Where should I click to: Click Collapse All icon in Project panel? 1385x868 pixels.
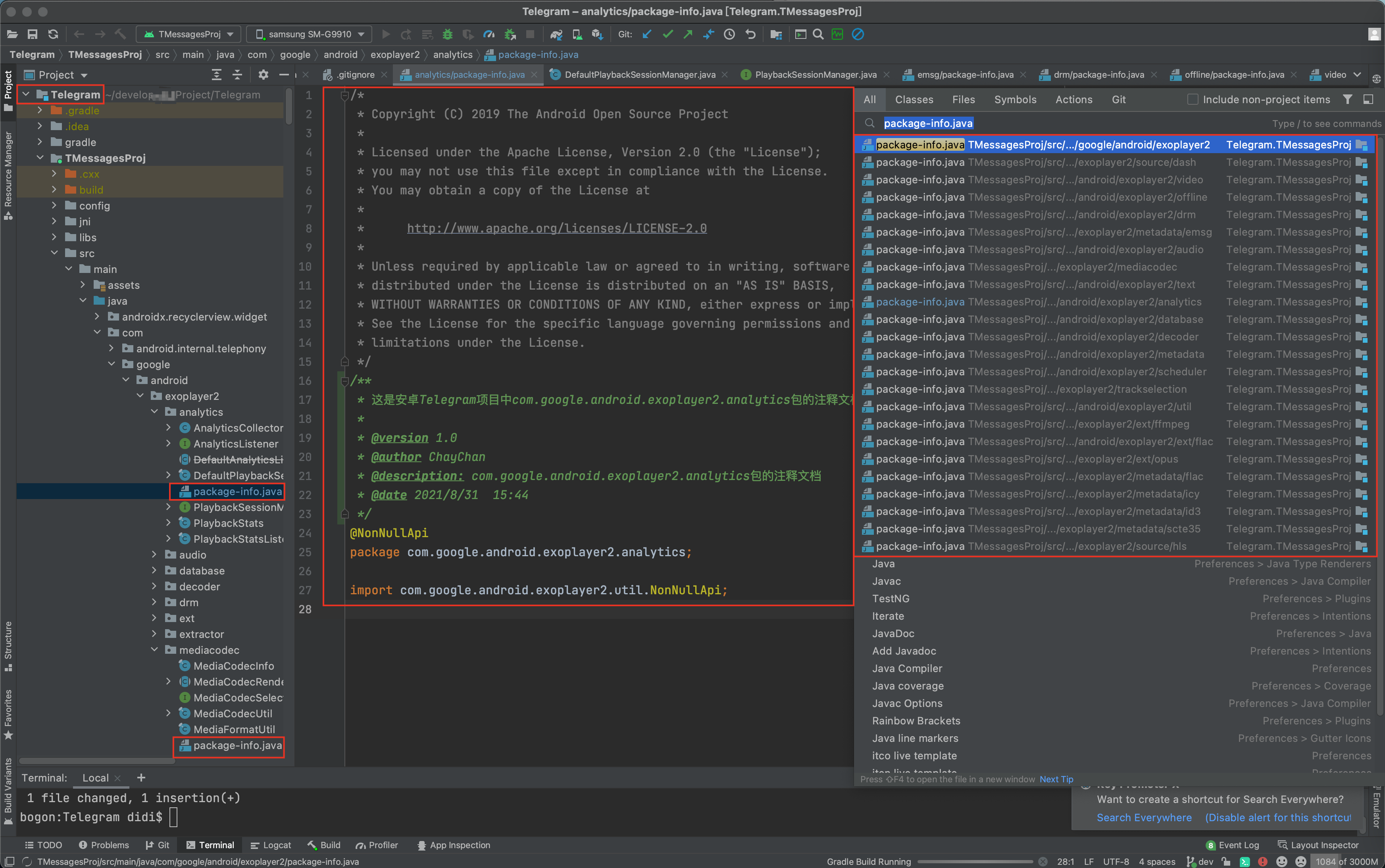coord(237,75)
